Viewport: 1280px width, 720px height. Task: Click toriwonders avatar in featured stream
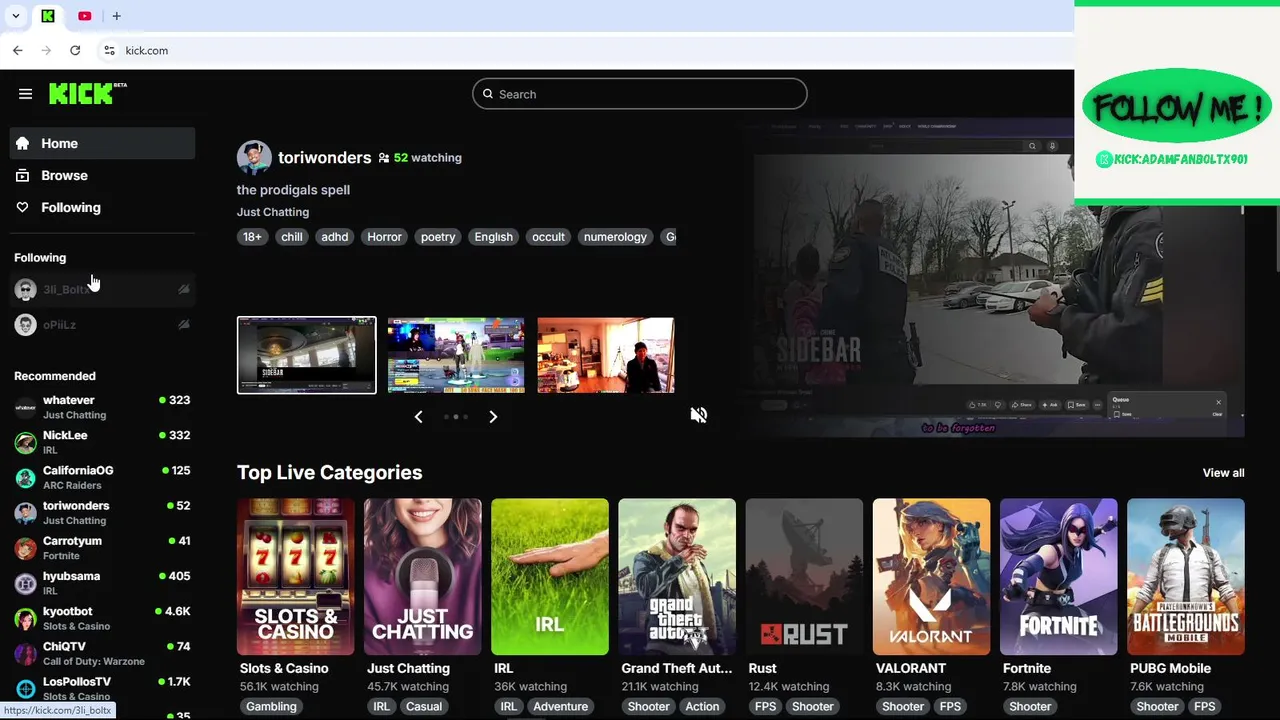254,158
